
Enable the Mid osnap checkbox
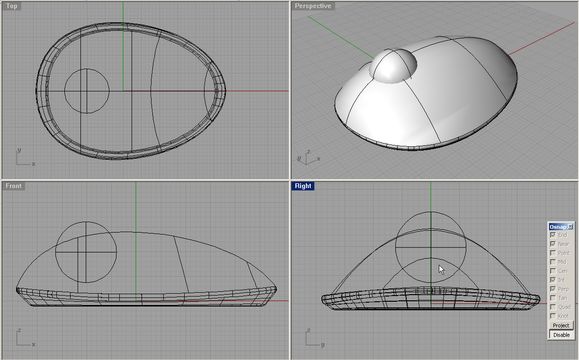point(553,262)
